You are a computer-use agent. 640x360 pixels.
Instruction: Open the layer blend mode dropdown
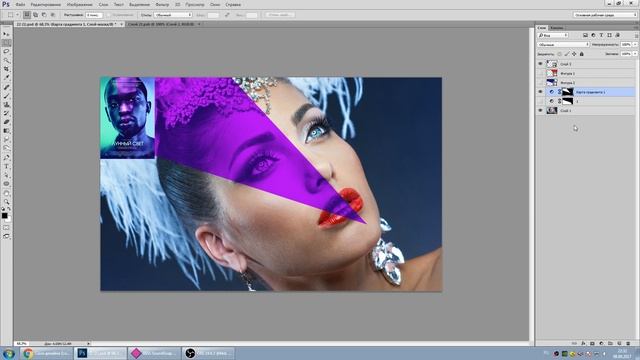(x=563, y=44)
